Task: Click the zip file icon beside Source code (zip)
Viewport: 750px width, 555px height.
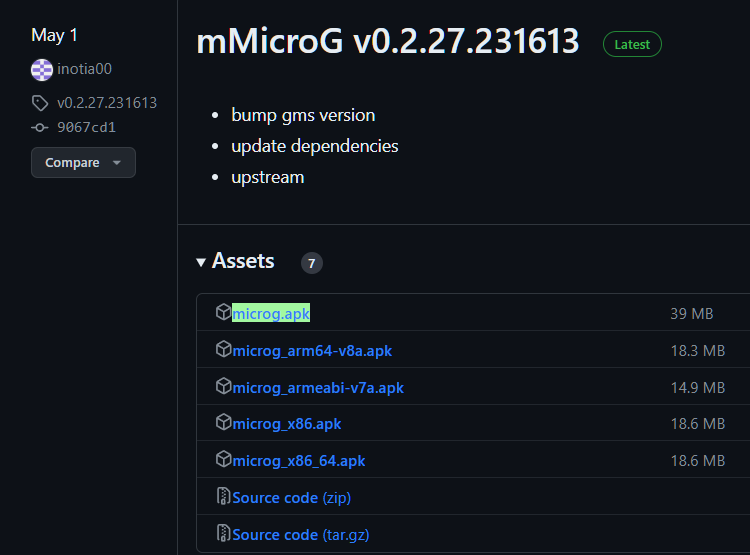Action: [x=223, y=497]
